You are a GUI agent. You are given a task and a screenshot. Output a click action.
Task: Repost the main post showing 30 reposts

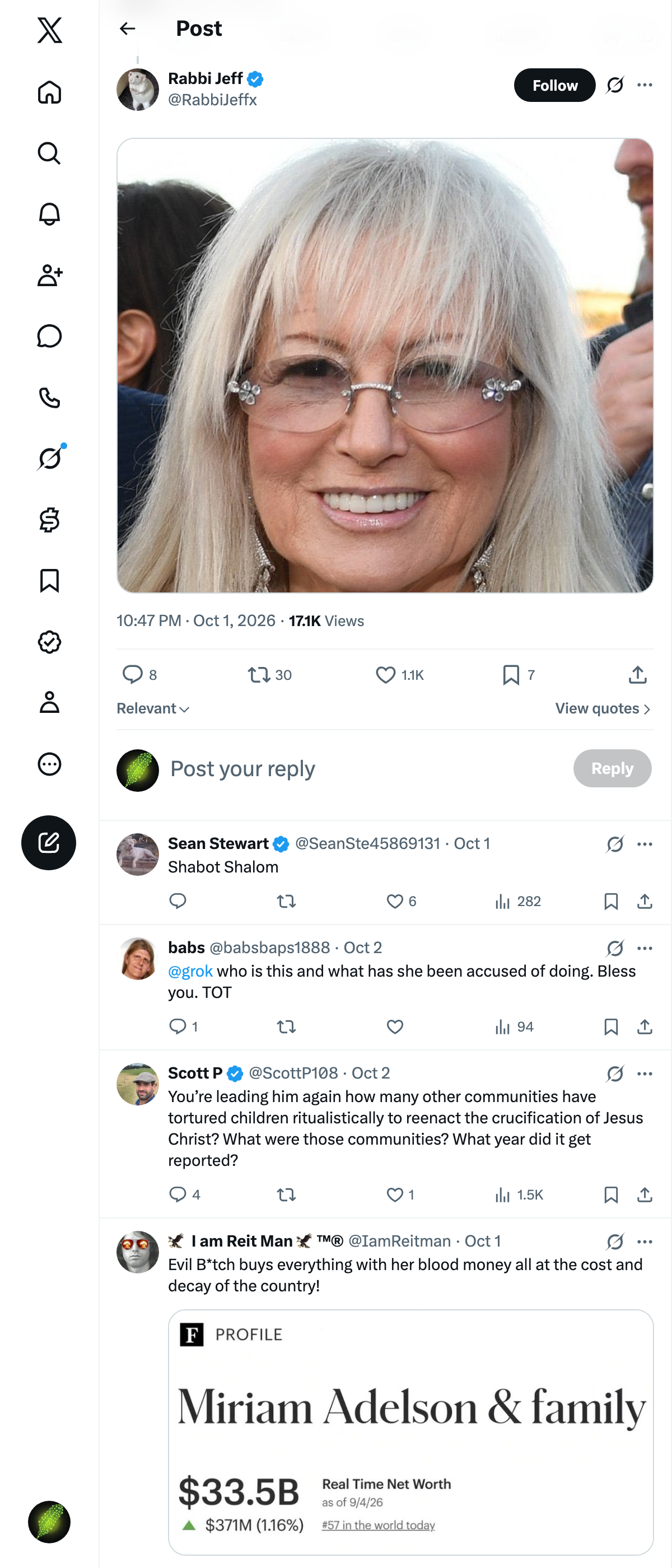270,674
